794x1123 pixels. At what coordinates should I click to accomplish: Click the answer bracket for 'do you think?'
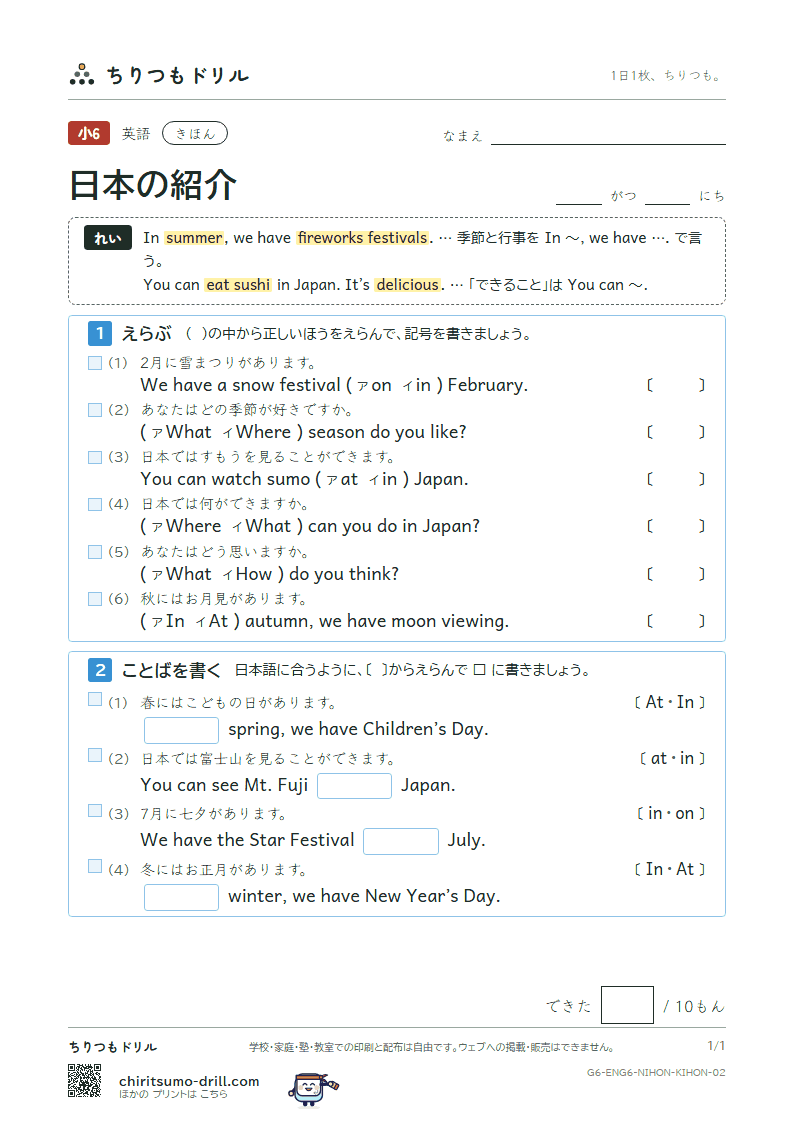(x=676, y=574)
